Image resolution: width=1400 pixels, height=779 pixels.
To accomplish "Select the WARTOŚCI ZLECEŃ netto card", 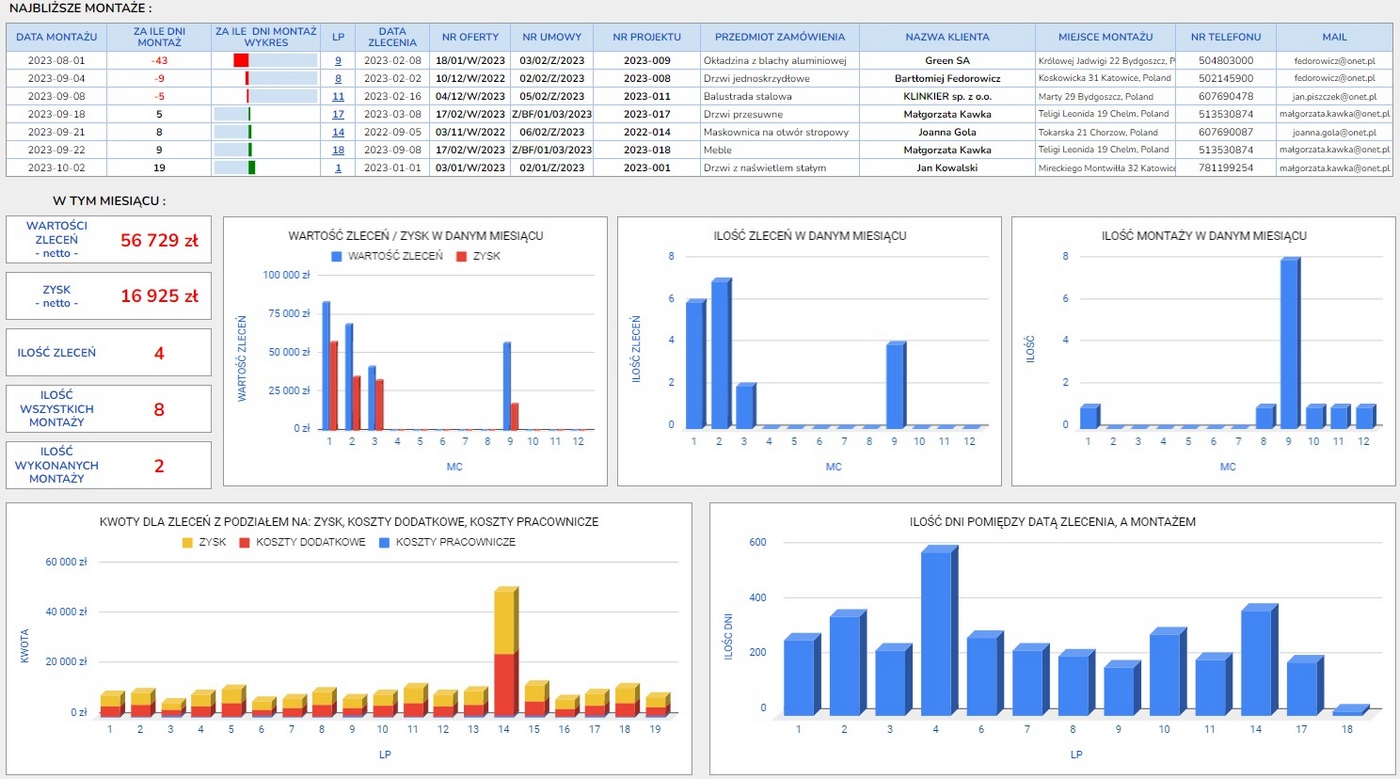I will (x=108, y=240).
